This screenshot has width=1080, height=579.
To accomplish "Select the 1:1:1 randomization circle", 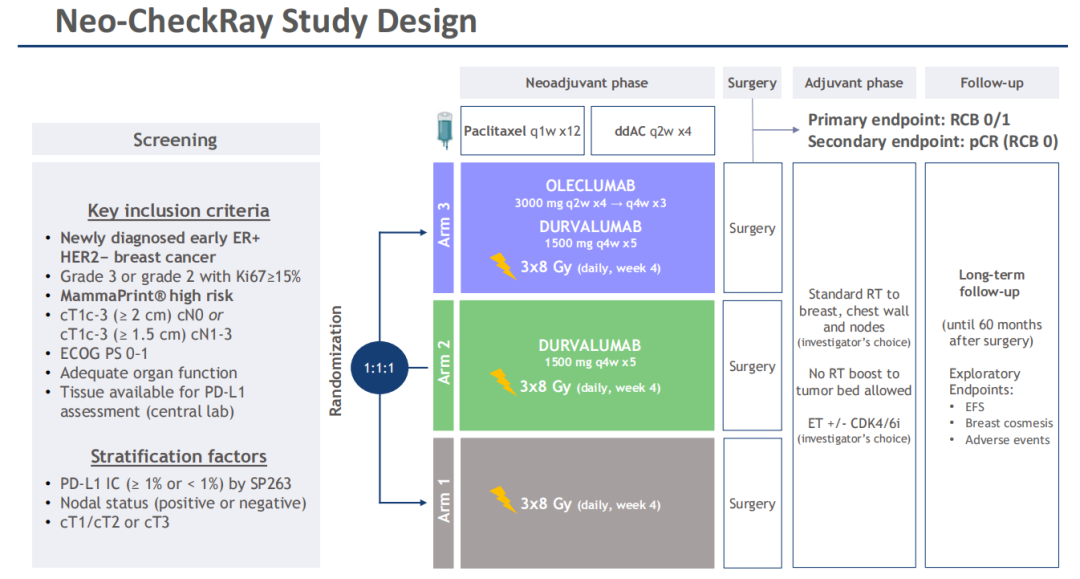I will [379, 368].
